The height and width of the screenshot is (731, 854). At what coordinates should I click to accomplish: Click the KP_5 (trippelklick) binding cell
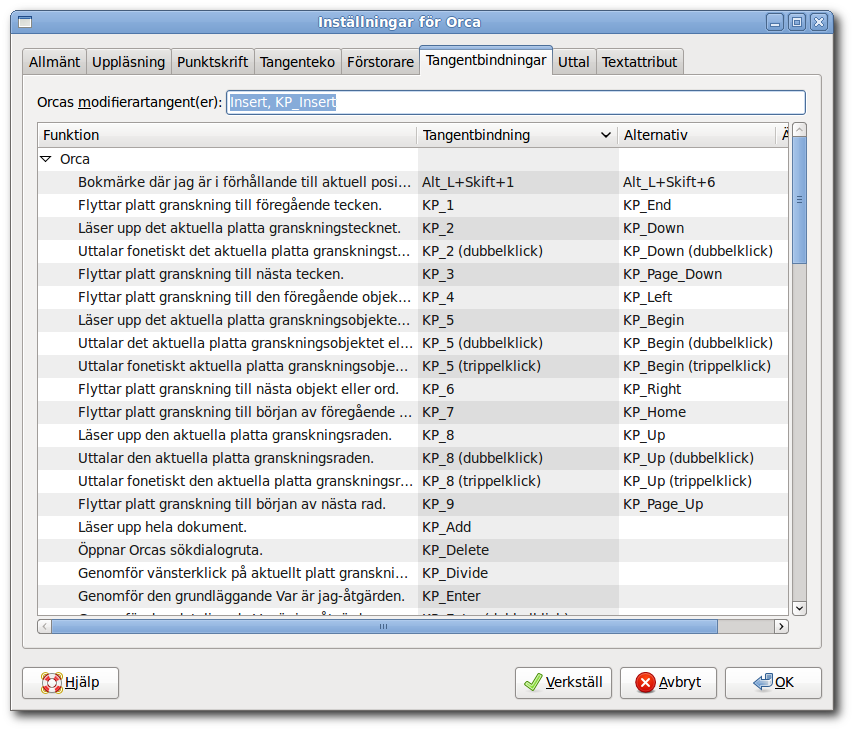[518, 366]
